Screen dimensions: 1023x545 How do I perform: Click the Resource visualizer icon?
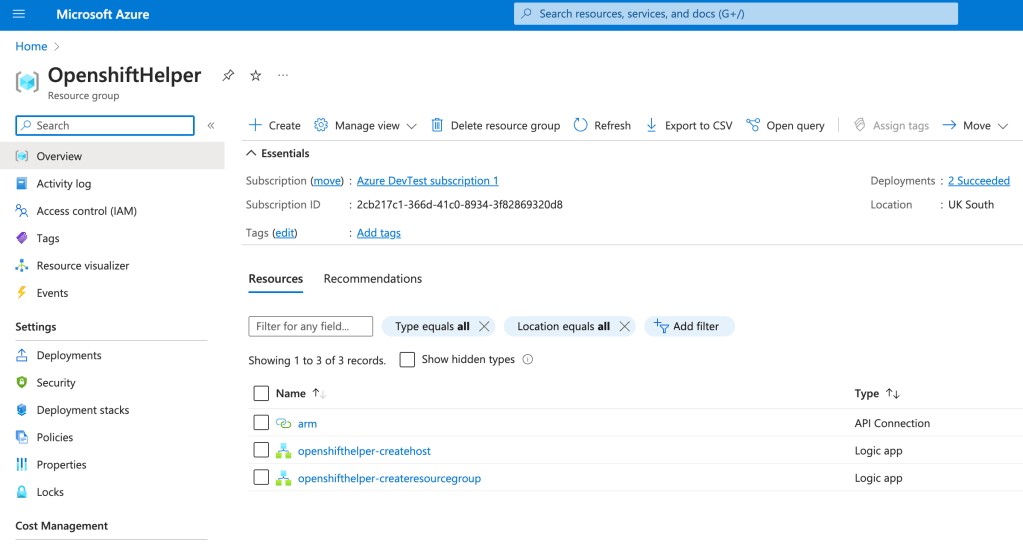point(22,266)
